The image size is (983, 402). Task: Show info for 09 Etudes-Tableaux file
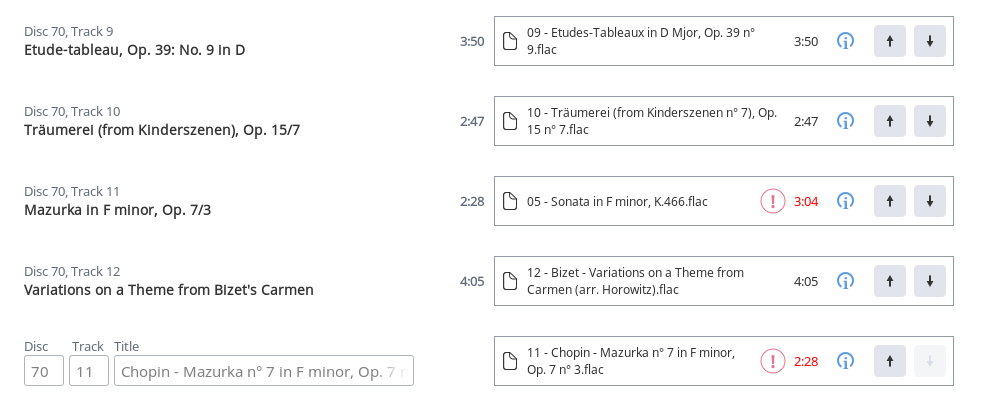846,41
